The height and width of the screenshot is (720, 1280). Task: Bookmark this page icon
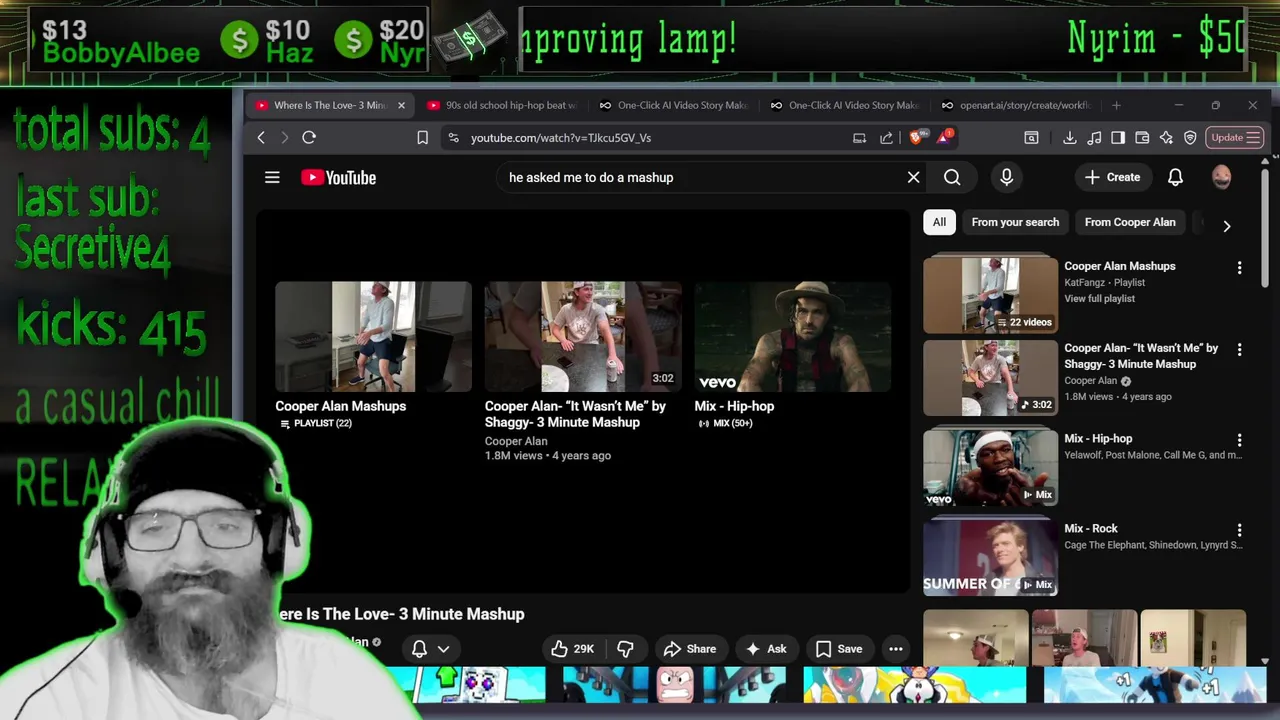pyautogui.click(x=422, y=138)
